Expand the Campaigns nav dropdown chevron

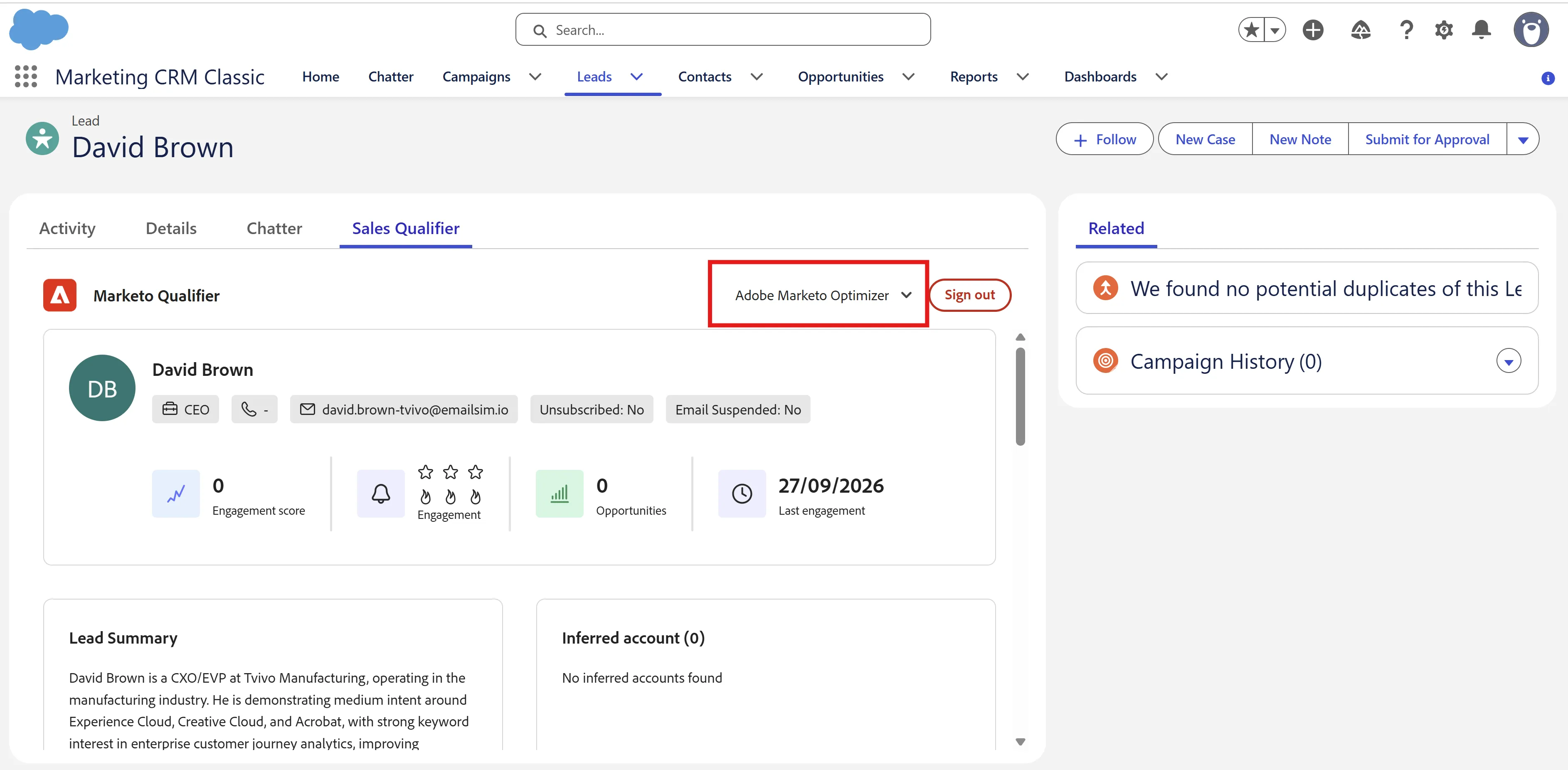[535, 77]
